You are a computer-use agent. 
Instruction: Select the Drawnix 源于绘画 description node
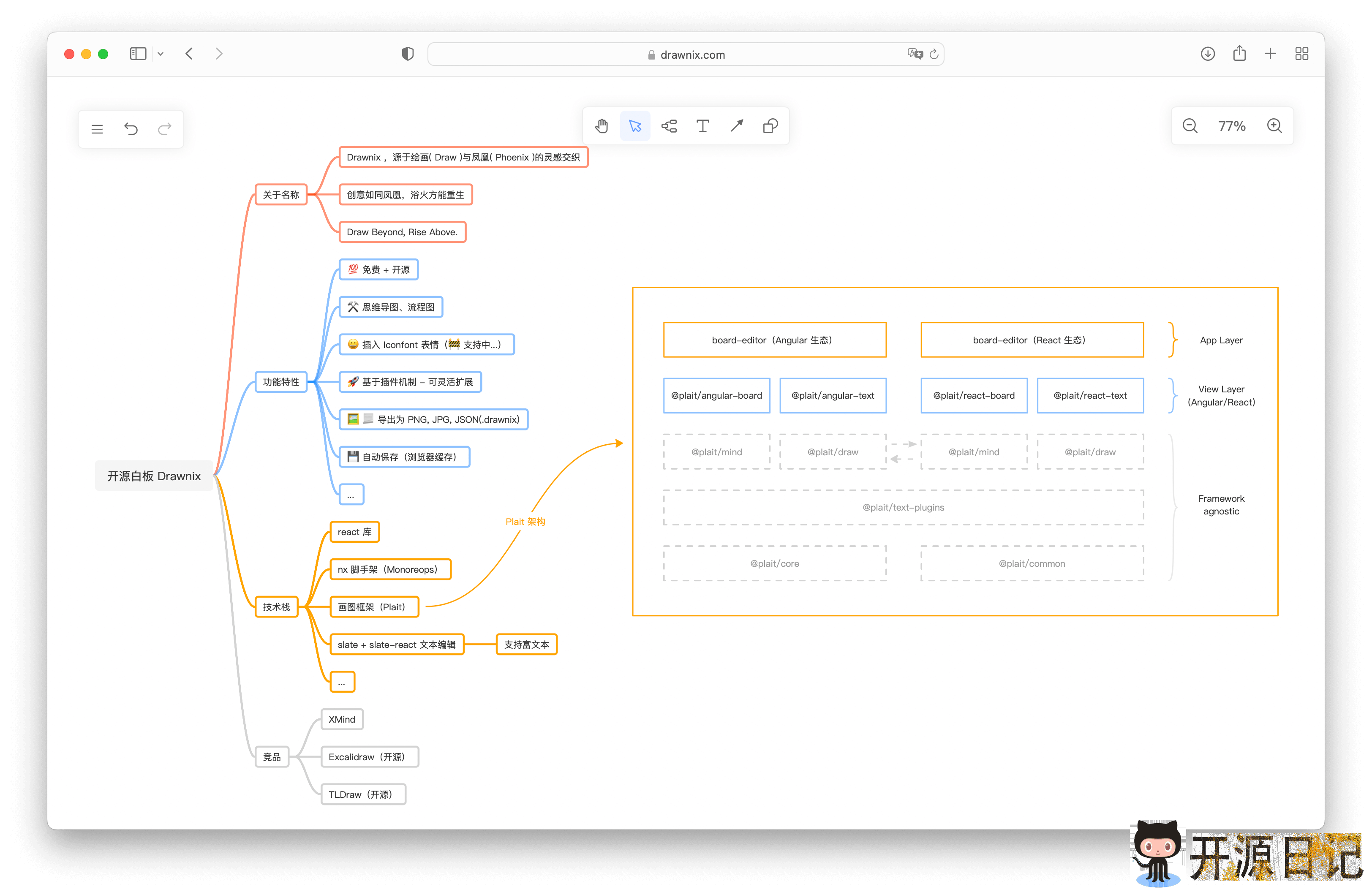point(463,157)
